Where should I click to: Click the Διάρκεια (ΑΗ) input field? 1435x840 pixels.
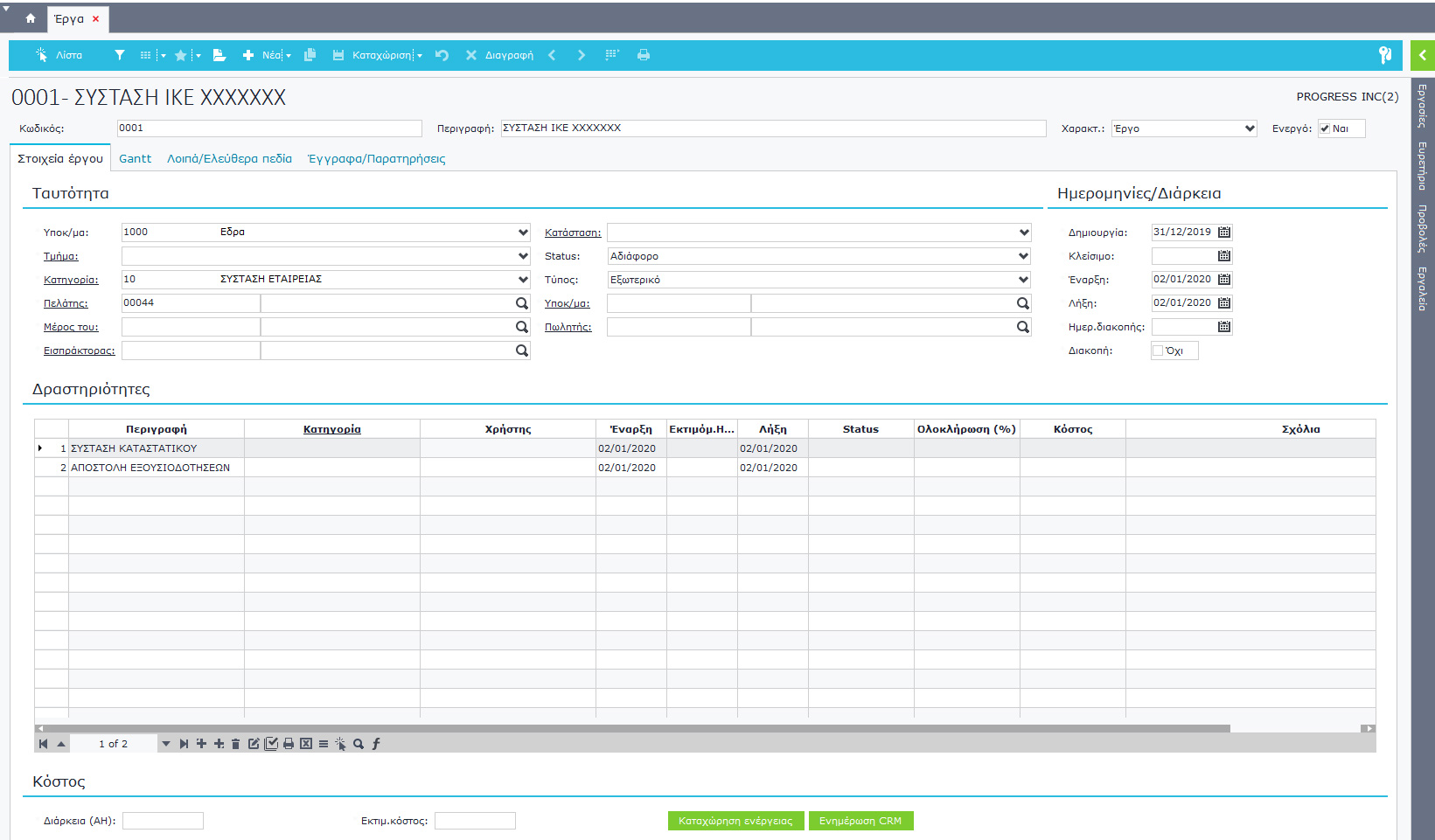(x=163, y=821)
